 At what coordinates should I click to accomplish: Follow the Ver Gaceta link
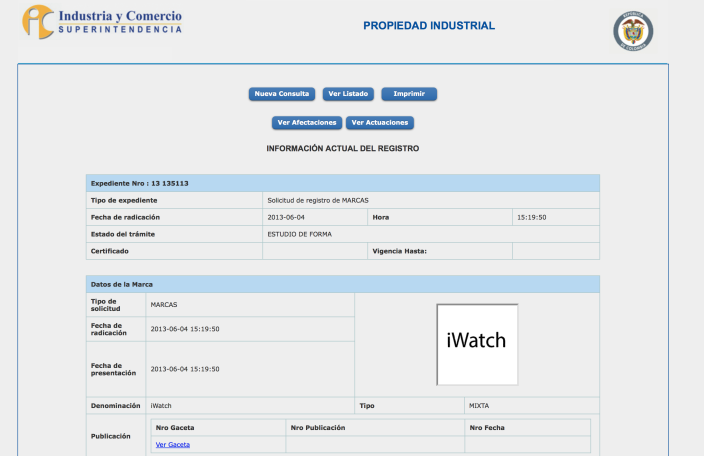(x=173, y=444)
